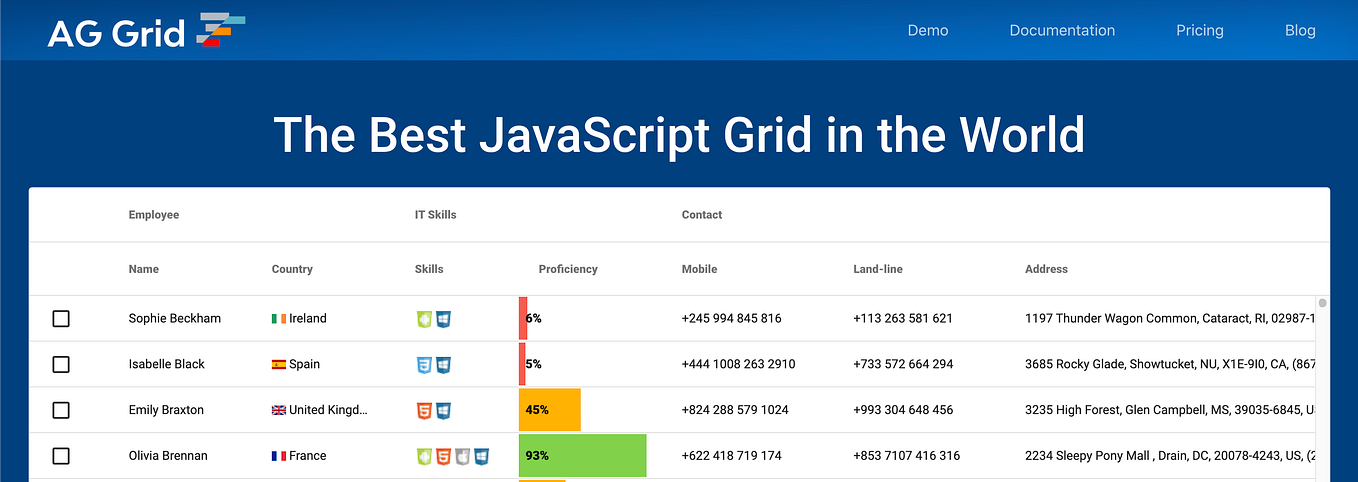
Task: Click the Spain flag icon
Action: click(x=279, y=364)
